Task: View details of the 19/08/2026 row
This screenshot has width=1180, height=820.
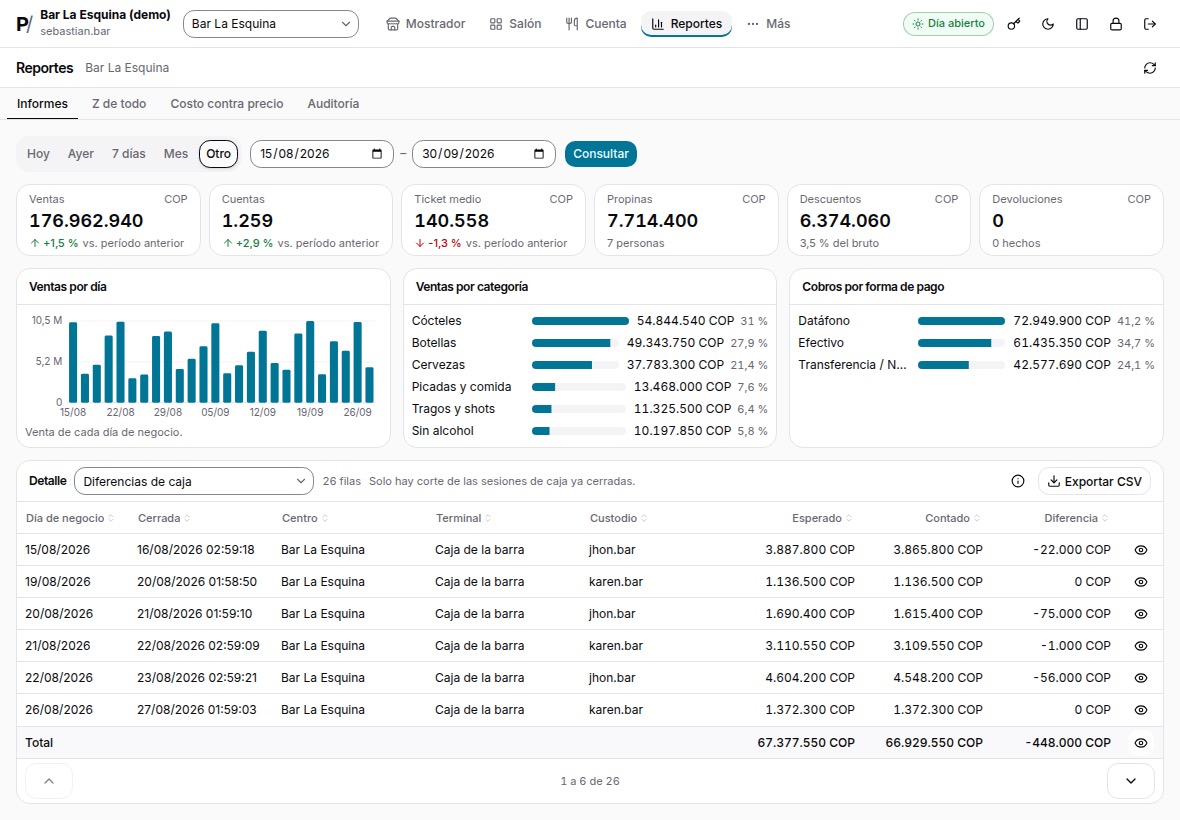Action: (1141, 582)
